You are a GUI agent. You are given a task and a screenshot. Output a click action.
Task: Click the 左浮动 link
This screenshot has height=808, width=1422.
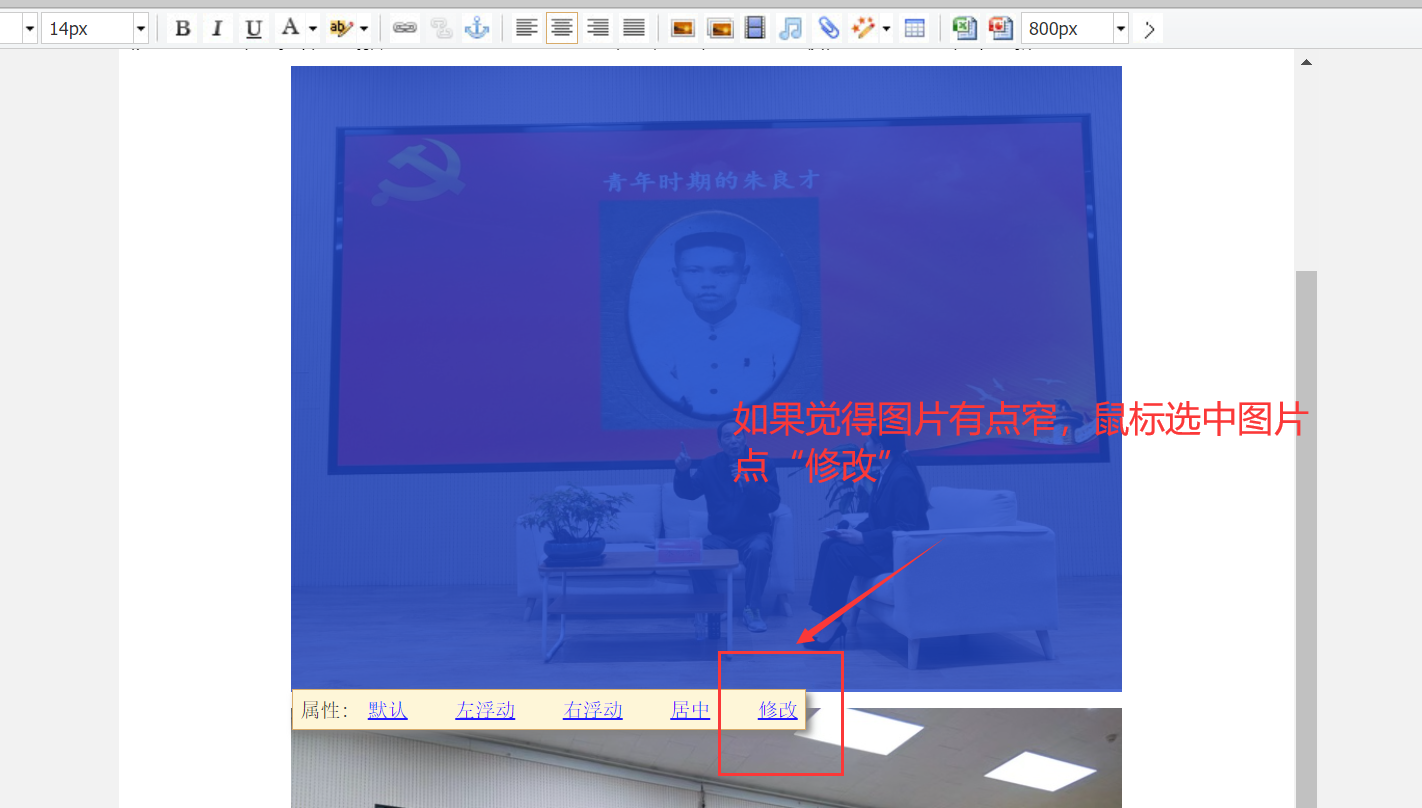[485, 710]
